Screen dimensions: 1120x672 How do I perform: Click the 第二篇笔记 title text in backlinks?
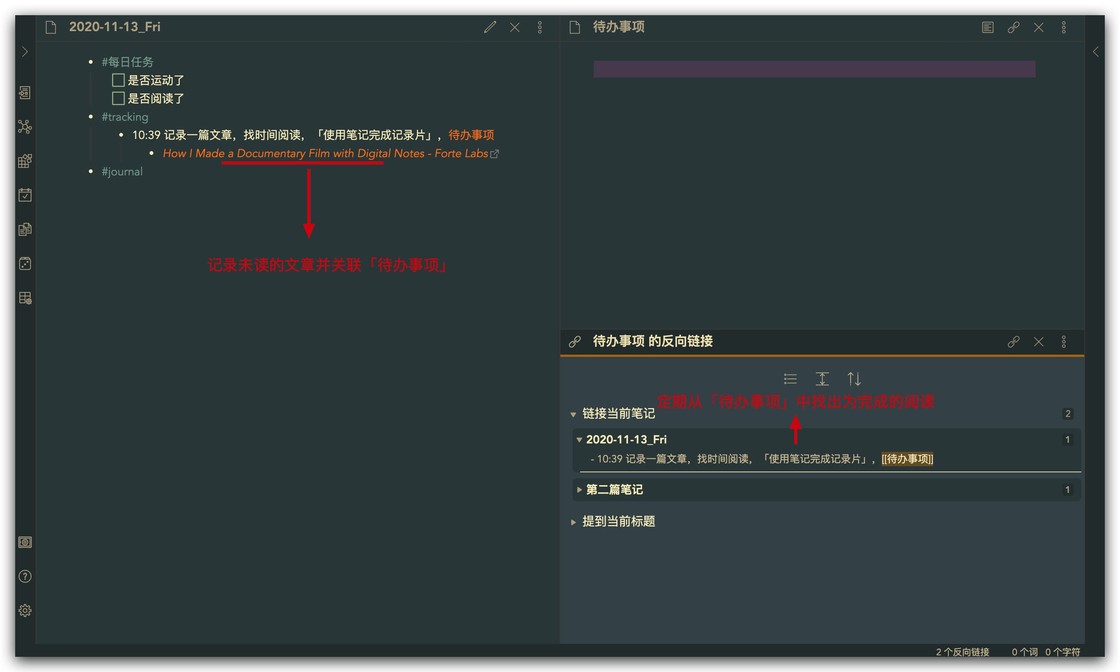point(614,490)
